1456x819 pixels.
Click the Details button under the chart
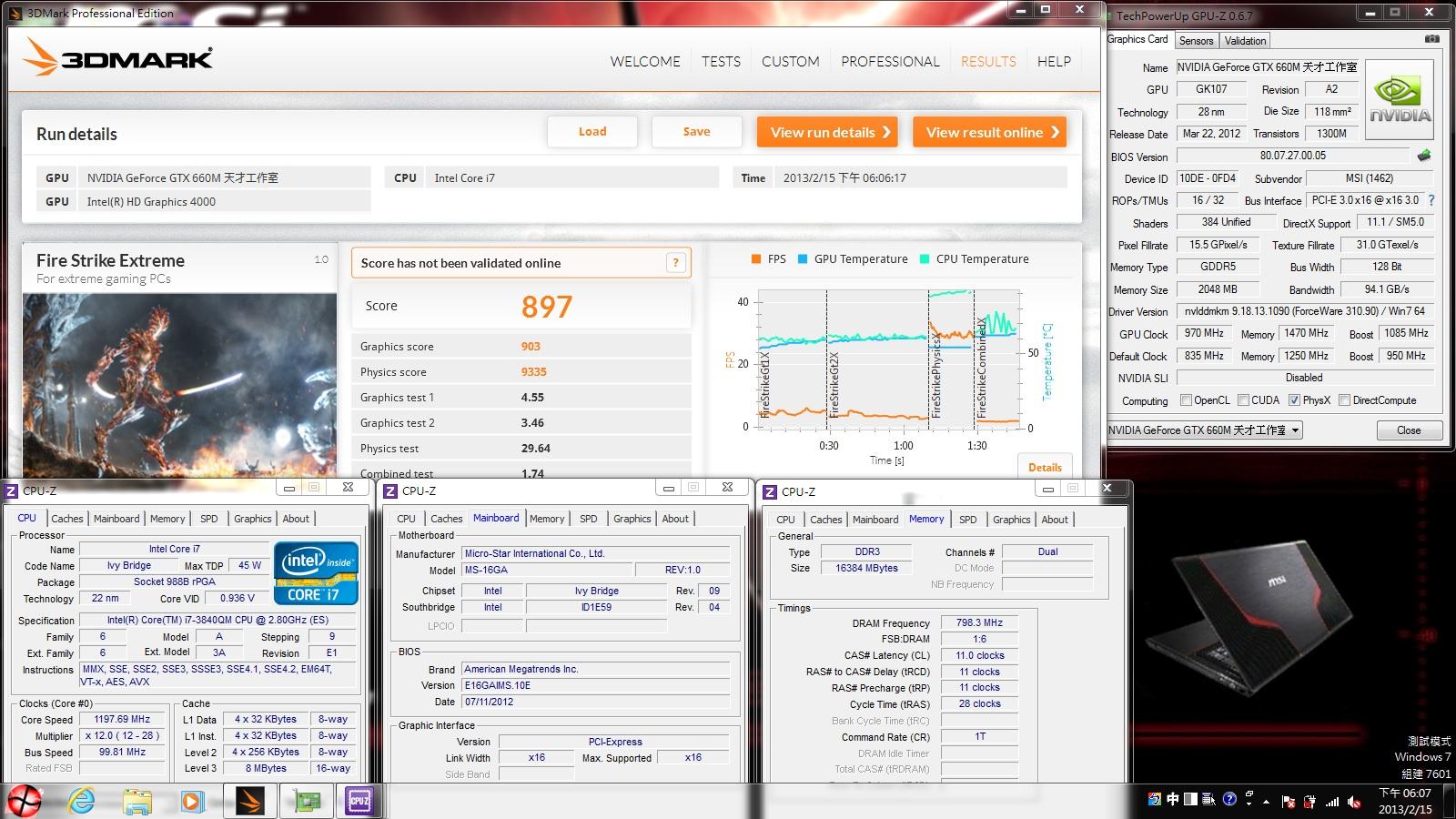[1045, 467]
